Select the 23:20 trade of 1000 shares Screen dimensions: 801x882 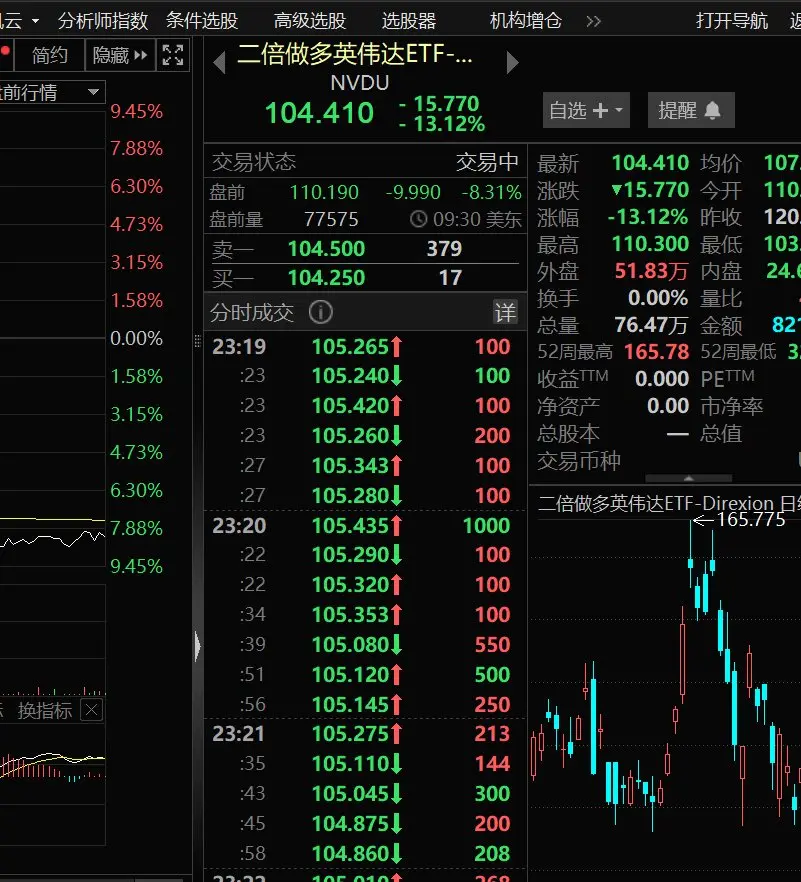point(364,525)
